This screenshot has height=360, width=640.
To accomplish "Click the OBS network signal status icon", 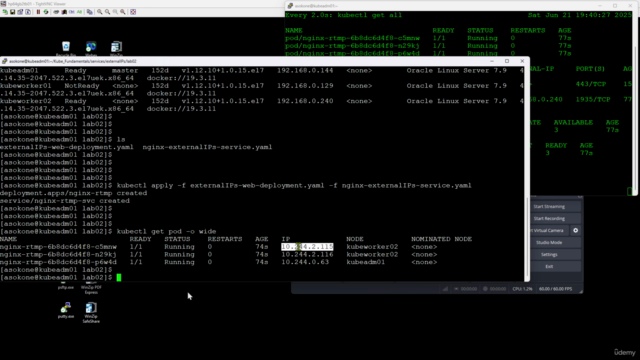I will click(445, 289).
